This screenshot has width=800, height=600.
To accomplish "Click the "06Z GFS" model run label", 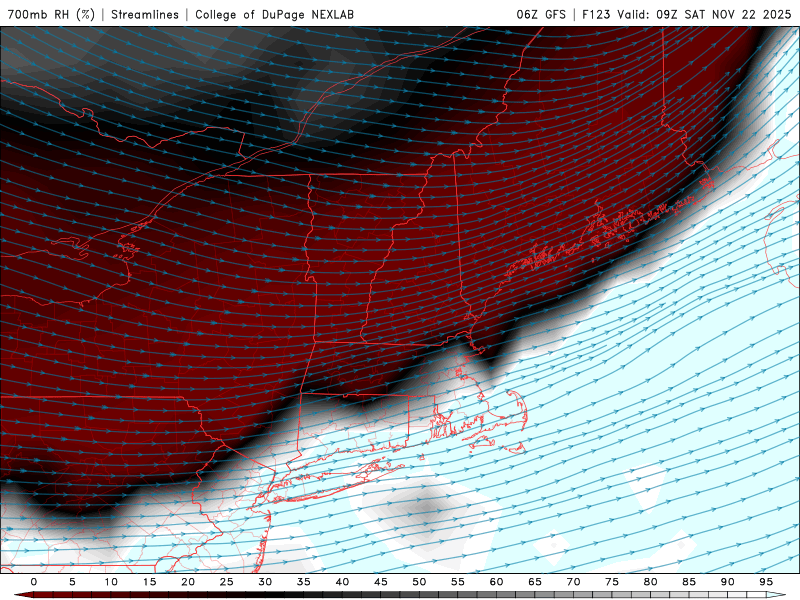I will 541,14.
